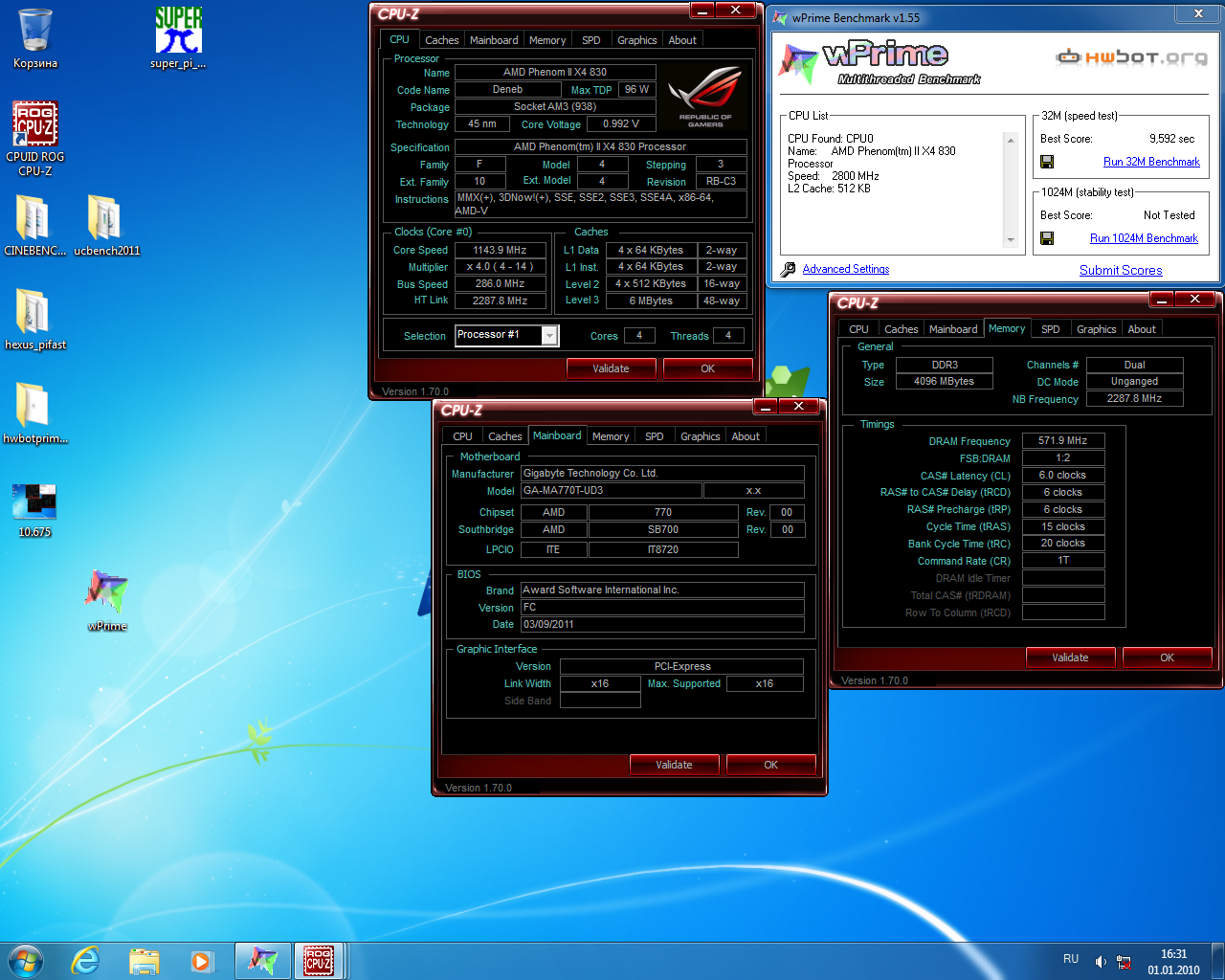Open Windows Media Player from taskbar

[201, 961]
